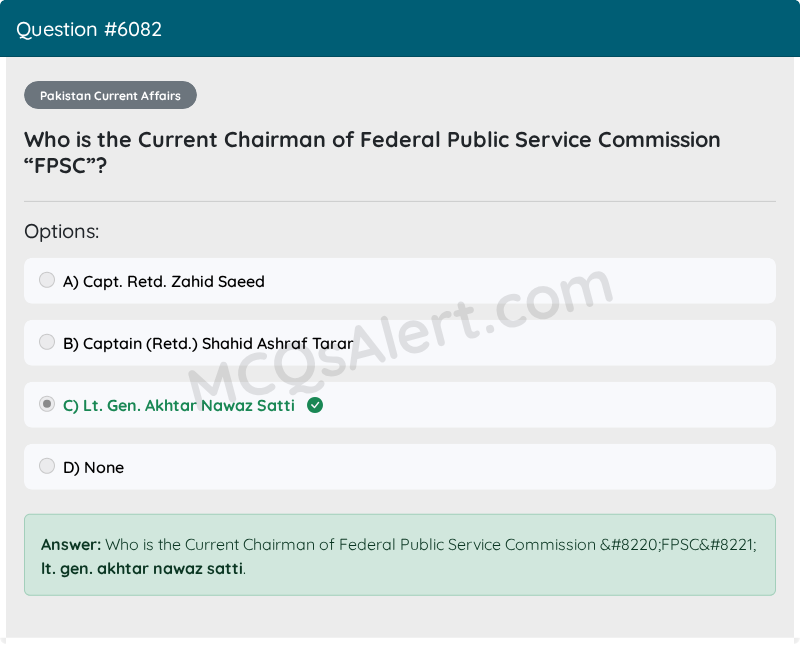Click the divider line below the question
The height and width of the screenshot is (668, 800).
(400, 201)
